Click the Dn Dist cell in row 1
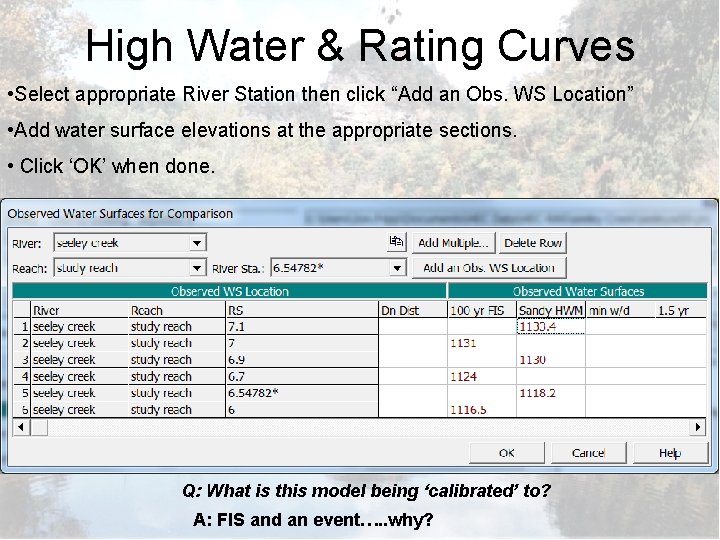The width and height of the screenshot is (720, 540). coord(413,326)
